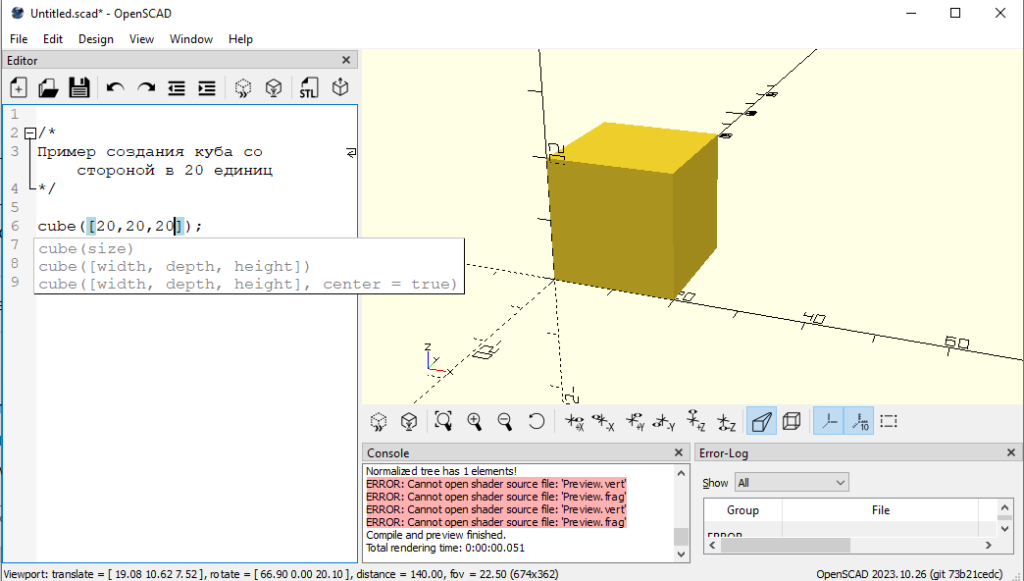Collapse the comment block at line 2

(30, 132)
